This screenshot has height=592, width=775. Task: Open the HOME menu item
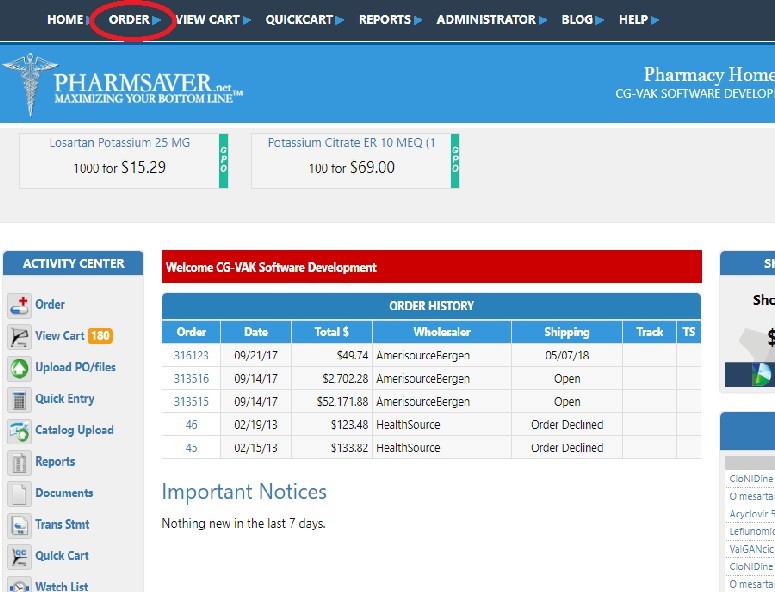coord(65,20)
